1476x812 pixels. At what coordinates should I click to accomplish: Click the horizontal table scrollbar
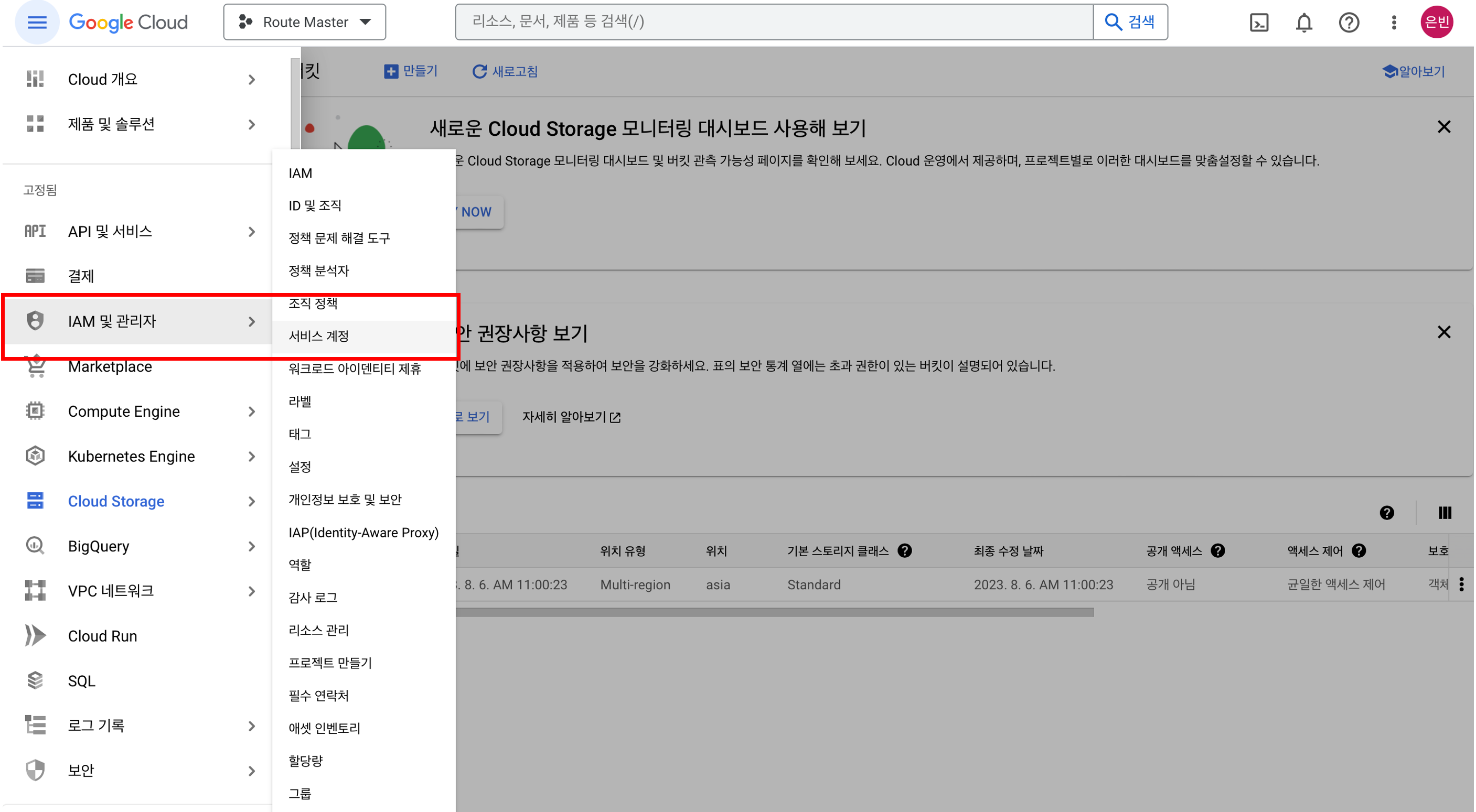pyautogui.click(x=774, y=612)
